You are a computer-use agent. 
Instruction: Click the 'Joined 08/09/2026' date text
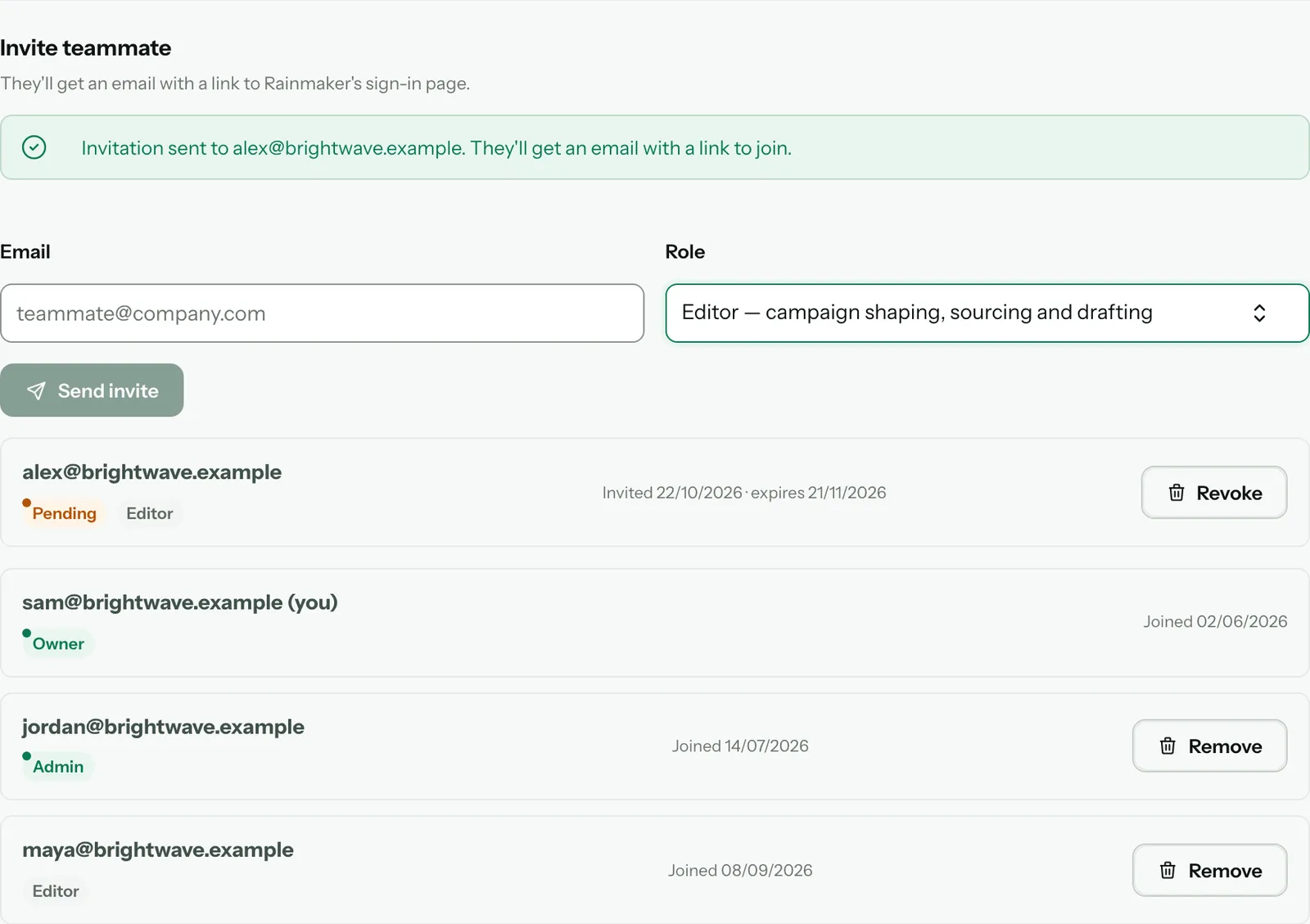pyautogui.click(x=740, y=870)
